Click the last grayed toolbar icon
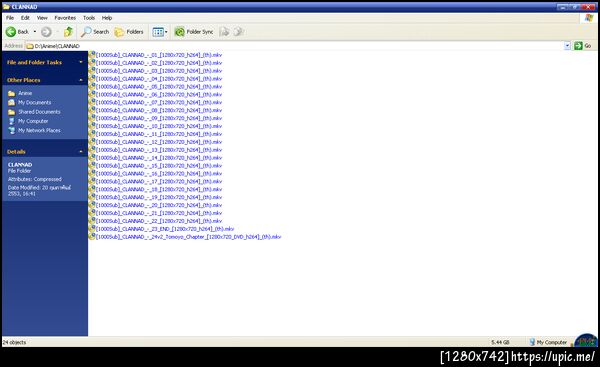The height and width of the screenshot is (367, 600). (x=239, y=32)
